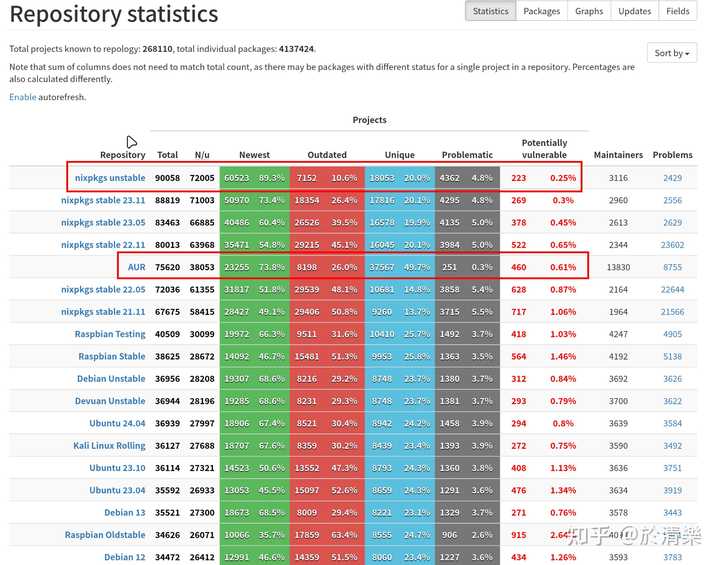Select the Projects group header
The height and width of the screenshot is (565, 720).
click(369, 120)
